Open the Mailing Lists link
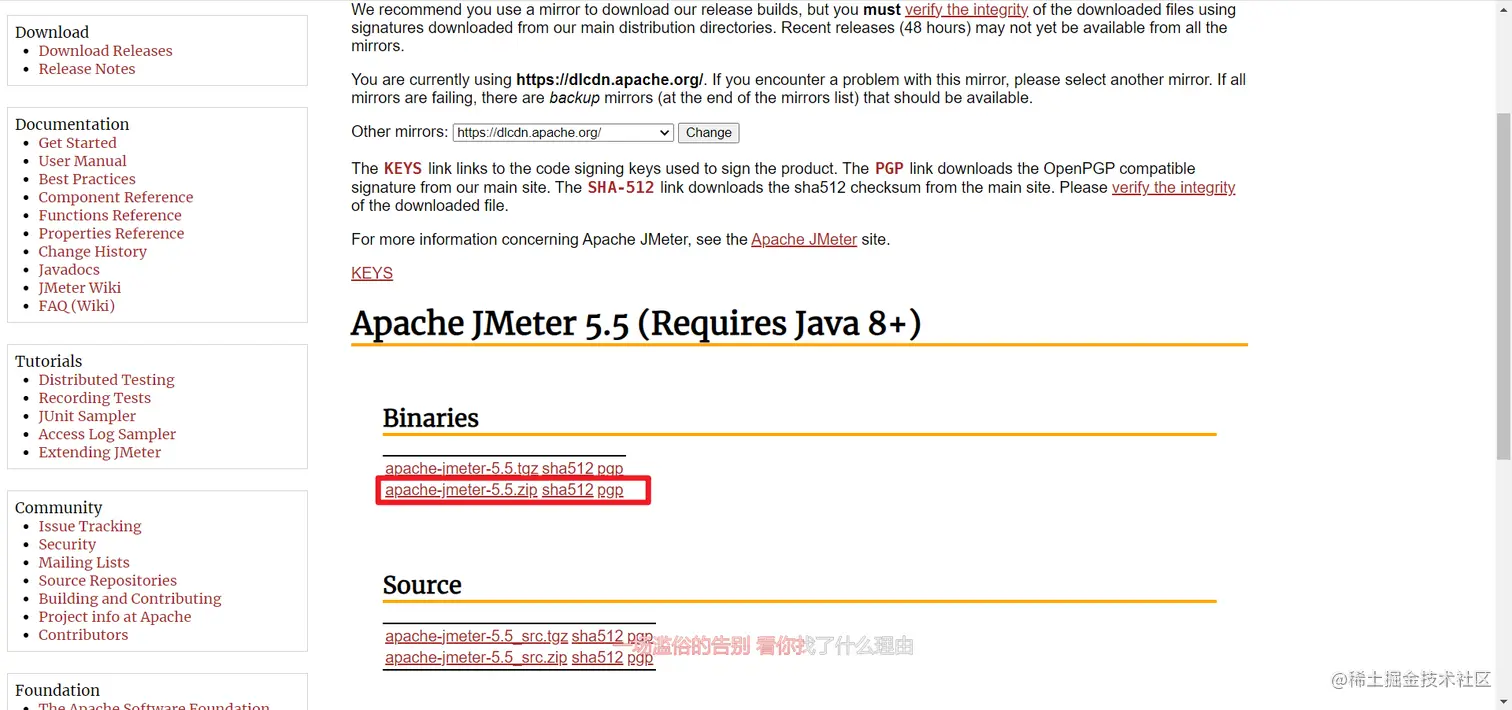 pos(84,562)
